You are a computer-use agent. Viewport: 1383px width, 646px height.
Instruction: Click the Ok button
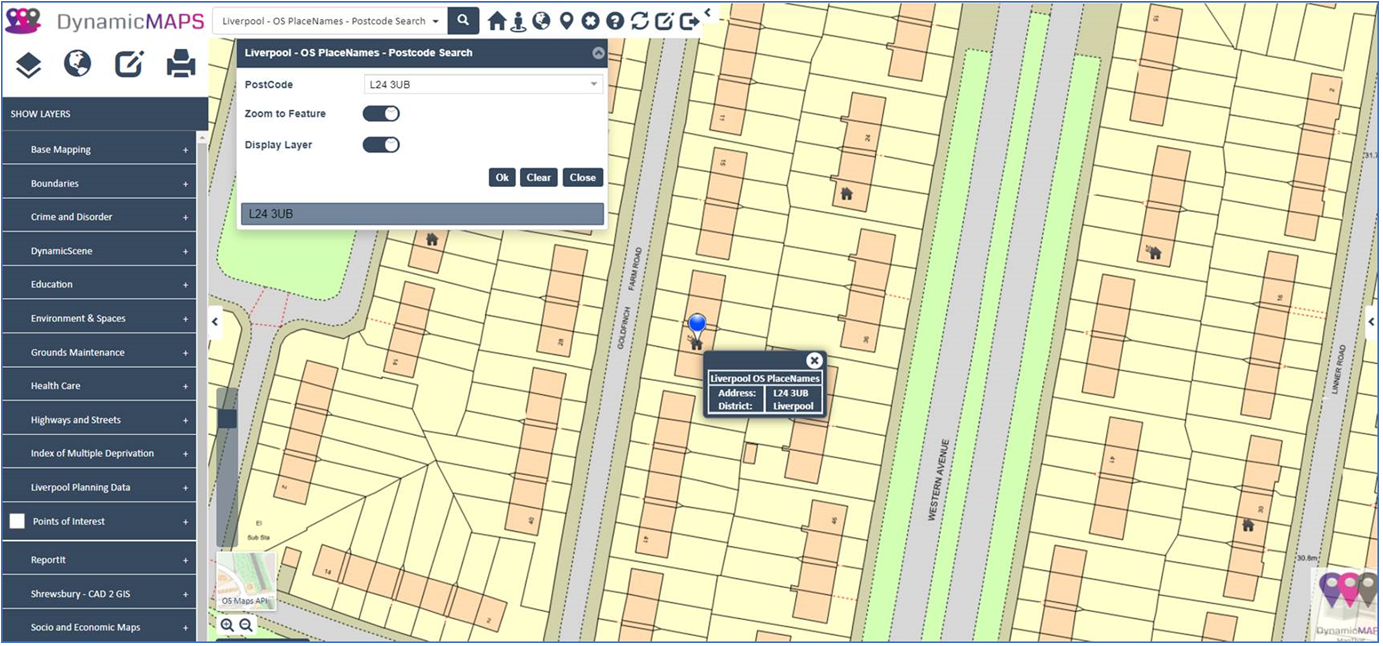502,177
